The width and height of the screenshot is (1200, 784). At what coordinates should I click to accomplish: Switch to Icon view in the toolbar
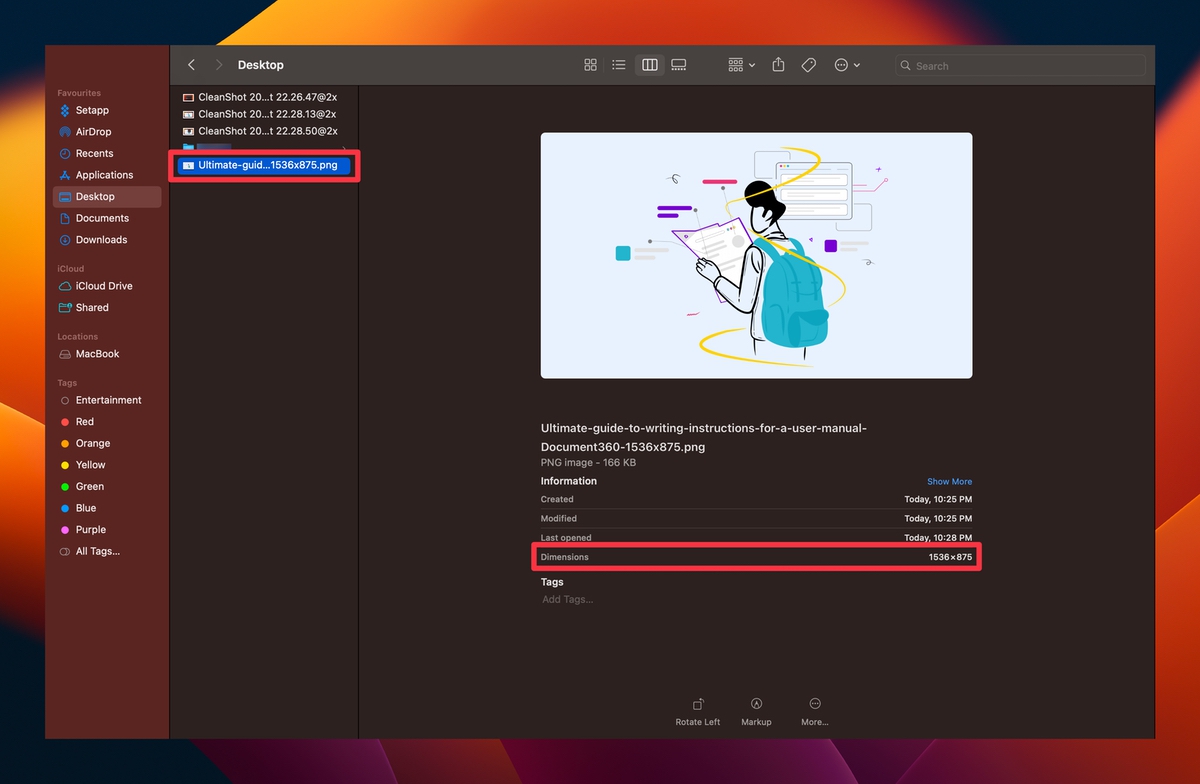click(590, 64)
